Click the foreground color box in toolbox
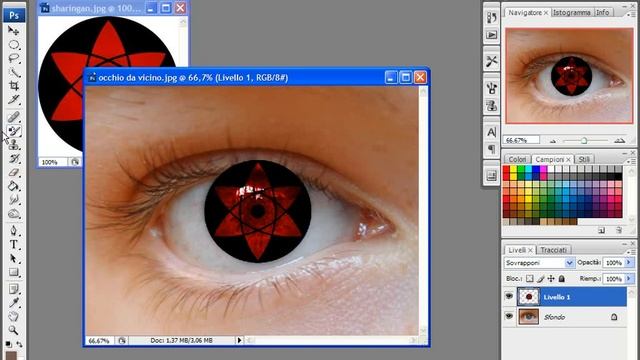This screenshot has width=640, height=360. tap(11, 355)
